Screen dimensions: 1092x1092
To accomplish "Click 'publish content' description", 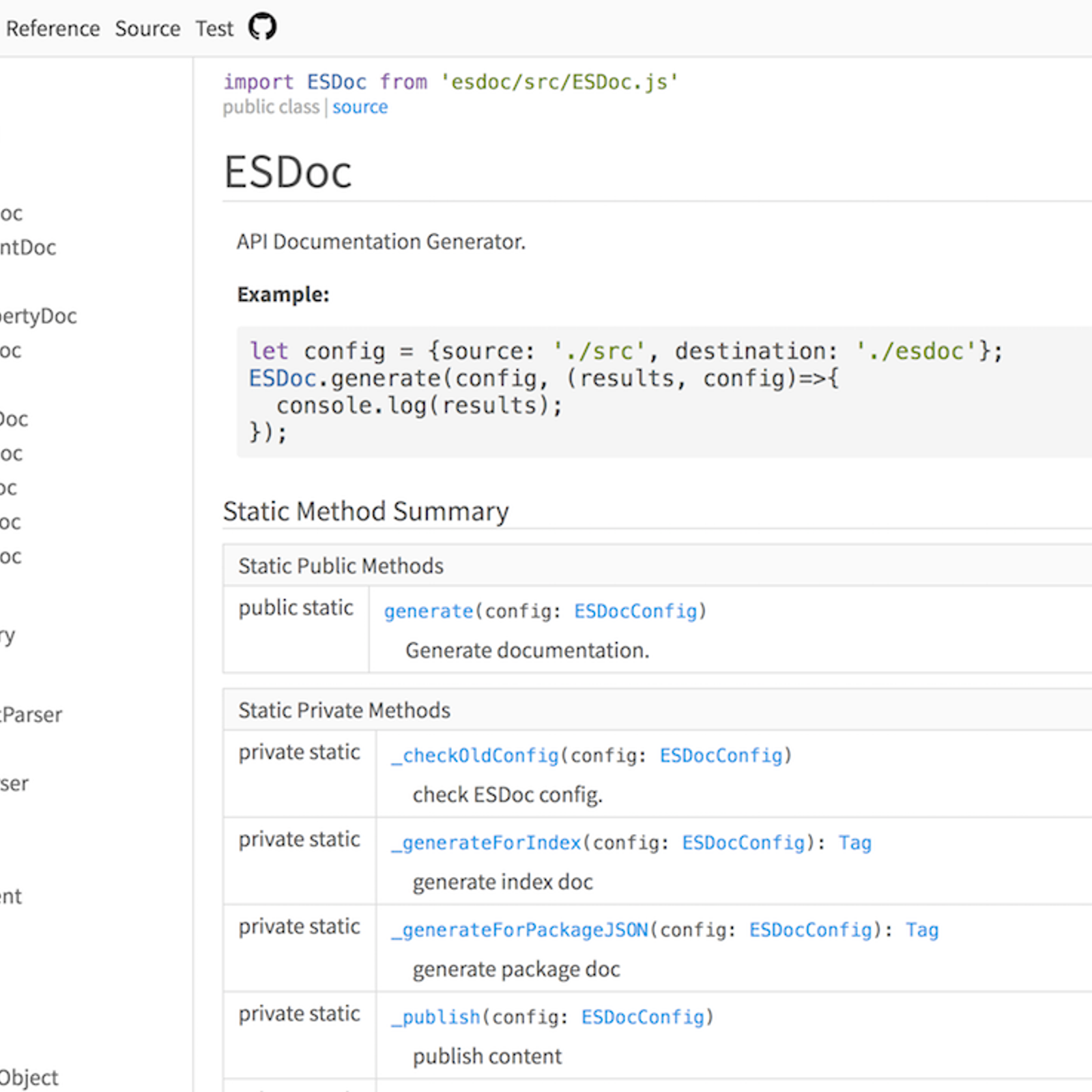I will (487, 1057).
